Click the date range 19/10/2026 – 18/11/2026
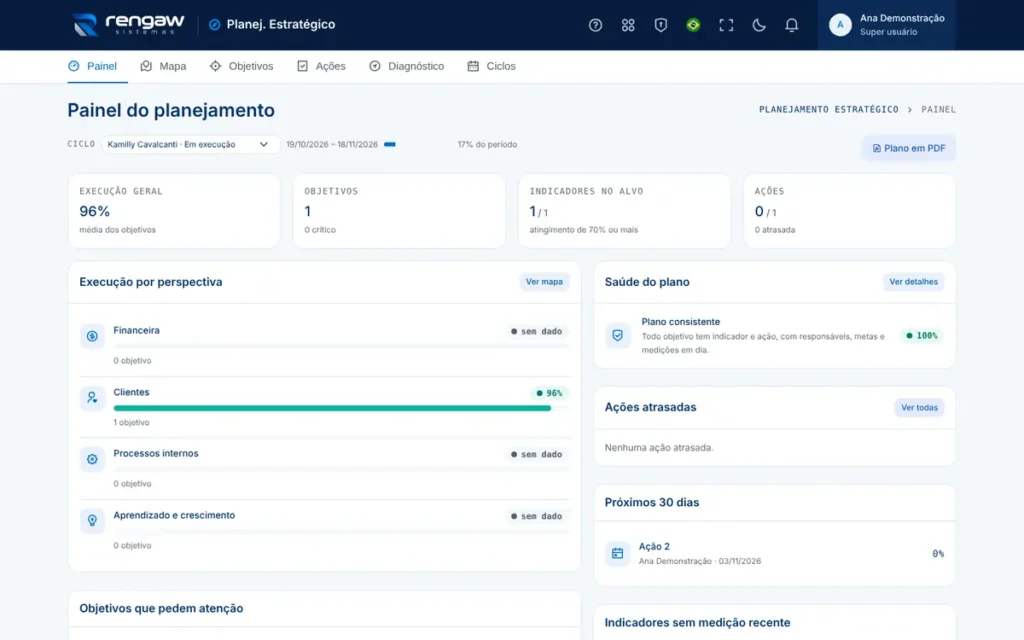This screenshot has height=640, width=1024. click(332, 144)
